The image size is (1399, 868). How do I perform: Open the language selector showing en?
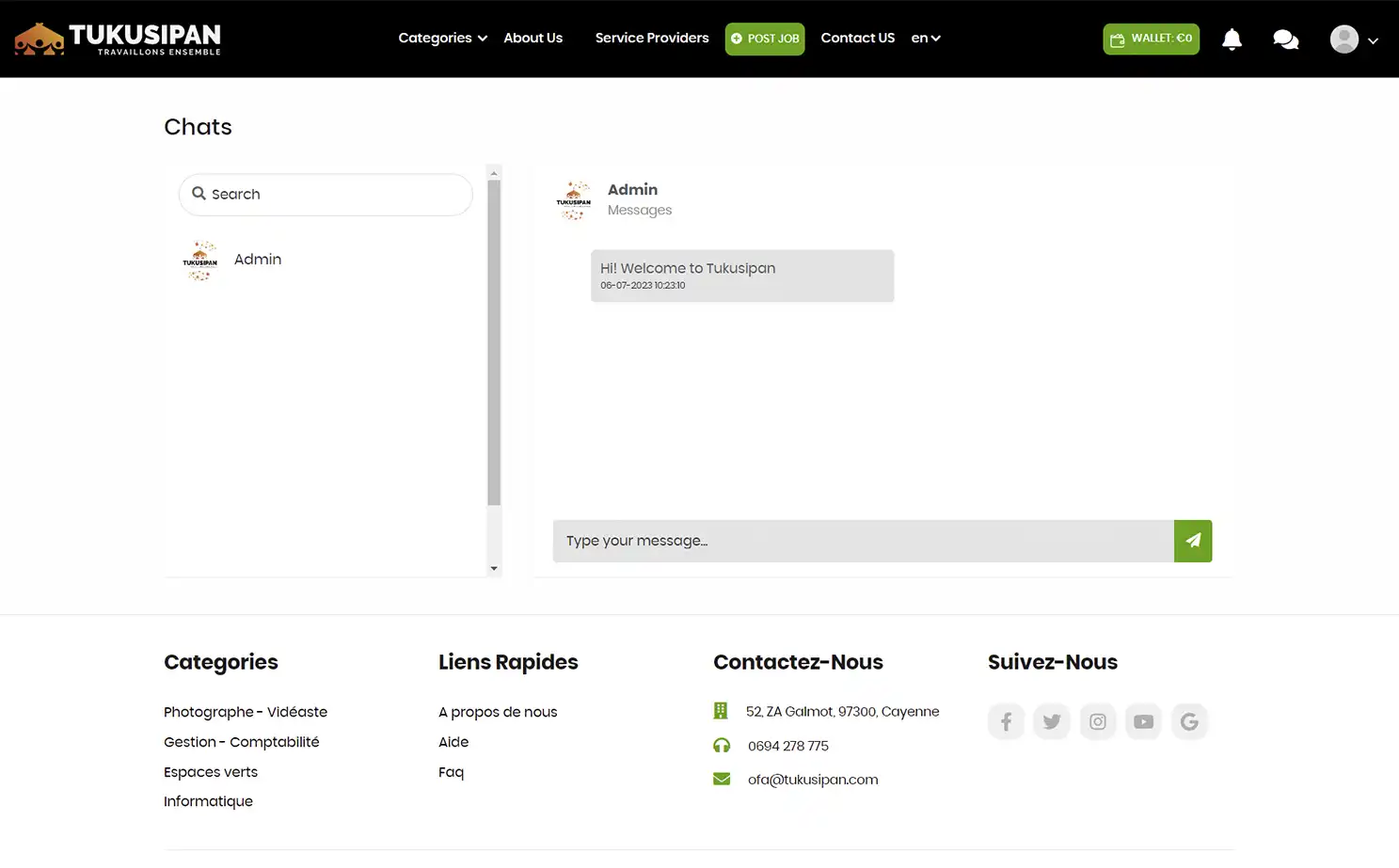tap(925, 38)
